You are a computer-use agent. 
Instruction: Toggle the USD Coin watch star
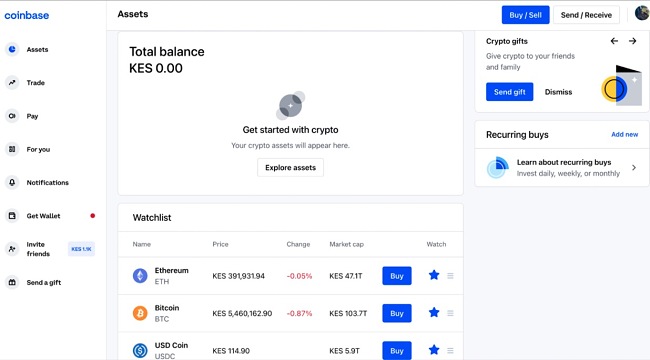click(434, 350)
